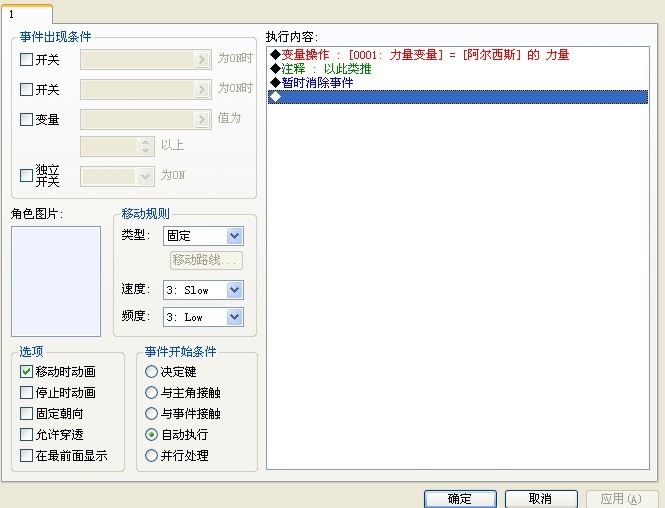Enable the second 开关 condition checkbox
Screen dimensions: 665x508
pyautogui.click(x=26, y=89)
